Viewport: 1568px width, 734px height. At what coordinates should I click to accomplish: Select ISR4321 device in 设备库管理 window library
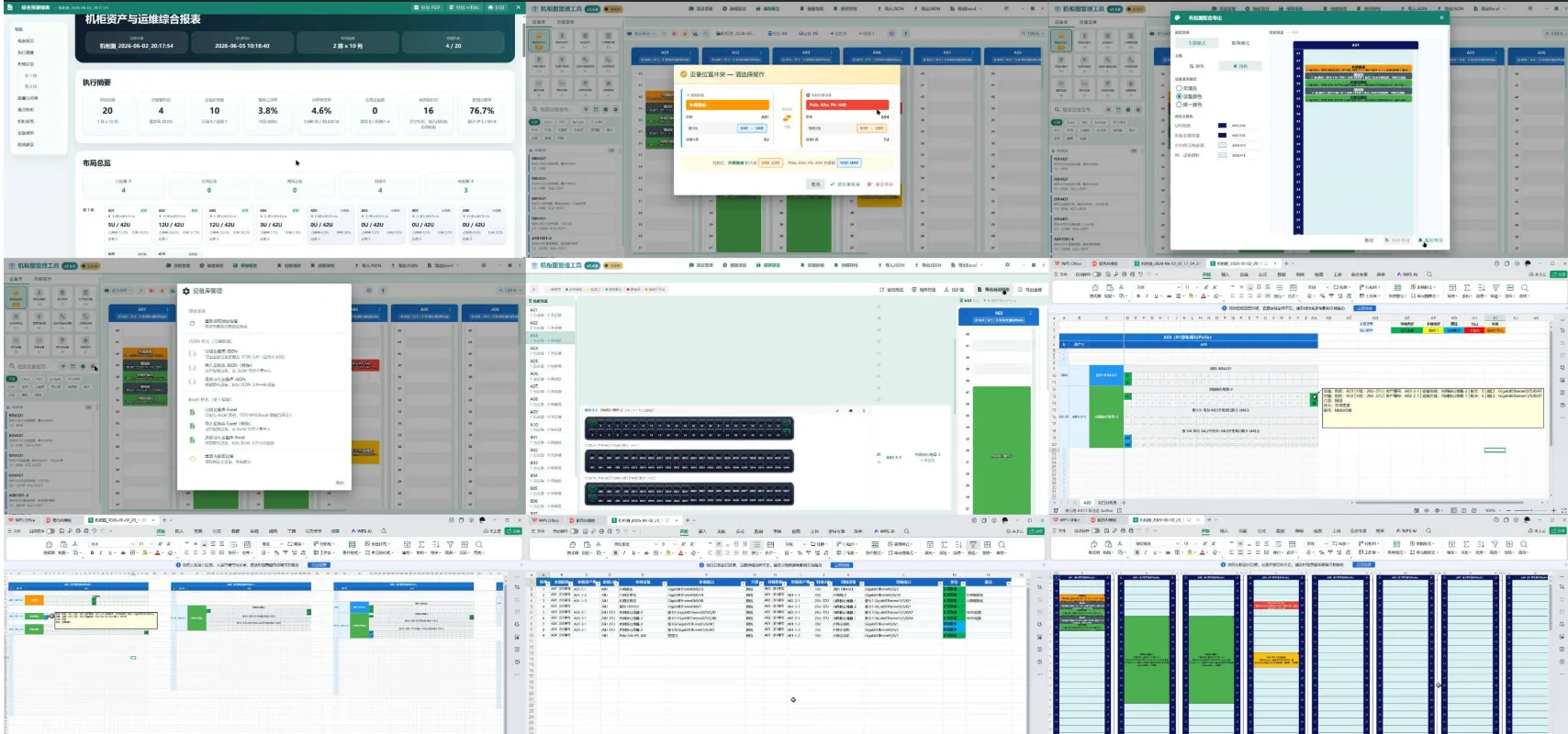coord(49,420)
